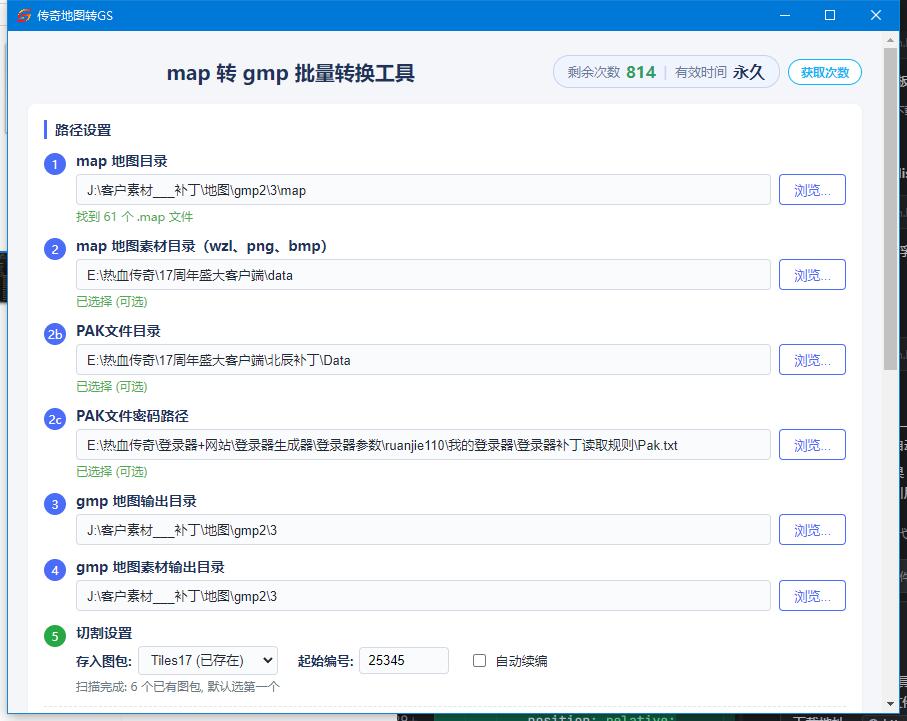The height and width of the screenshot is (721, 907).
Task: Click the scrollbar down arrow
Action: click(x=890, y=704)
